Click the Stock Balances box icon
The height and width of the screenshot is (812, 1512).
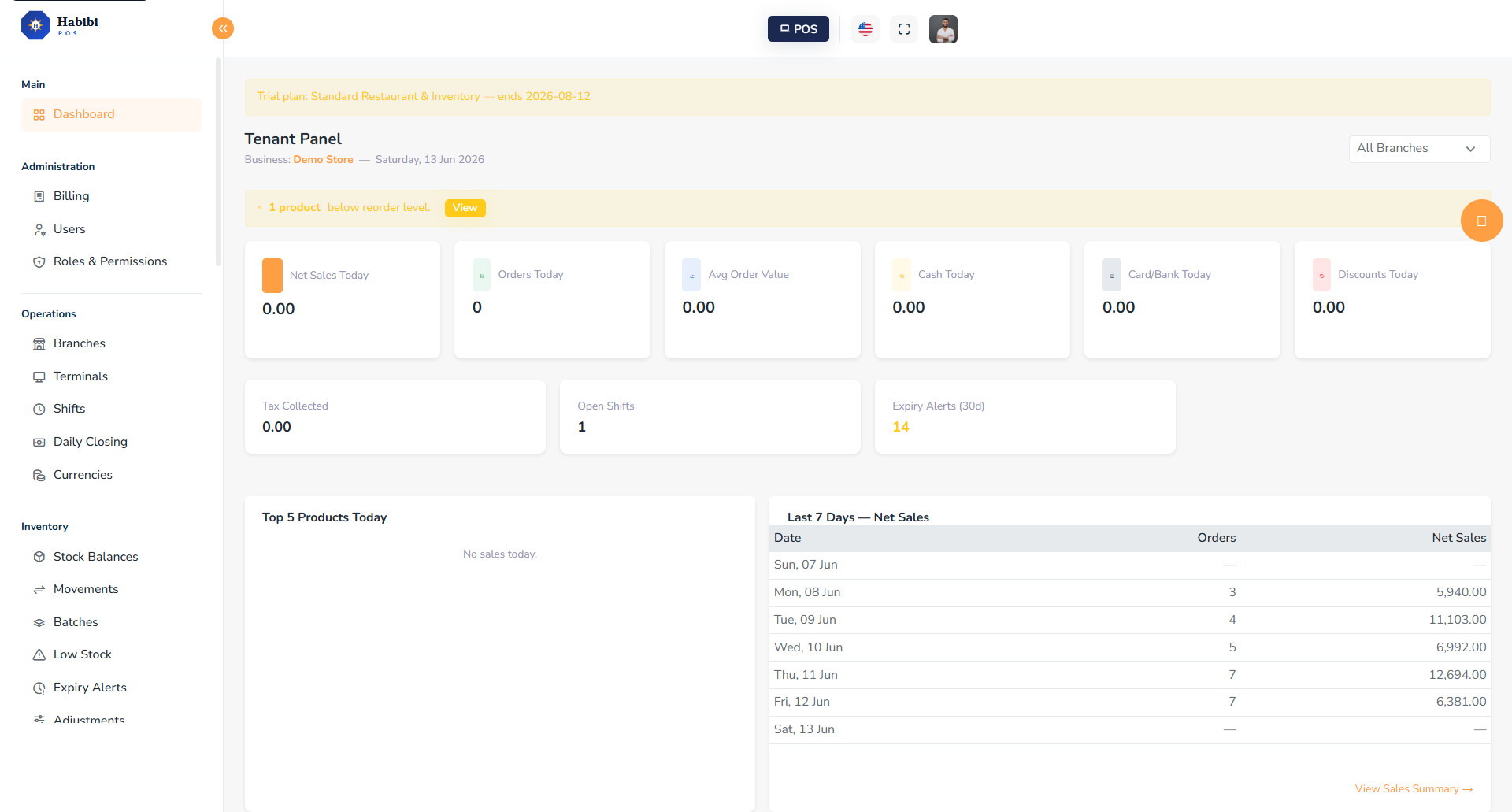(39, 557)
